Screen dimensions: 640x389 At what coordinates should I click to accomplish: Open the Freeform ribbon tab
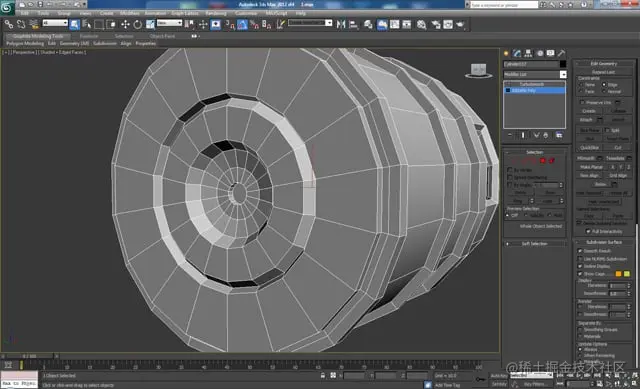click(x=89, y=36)
